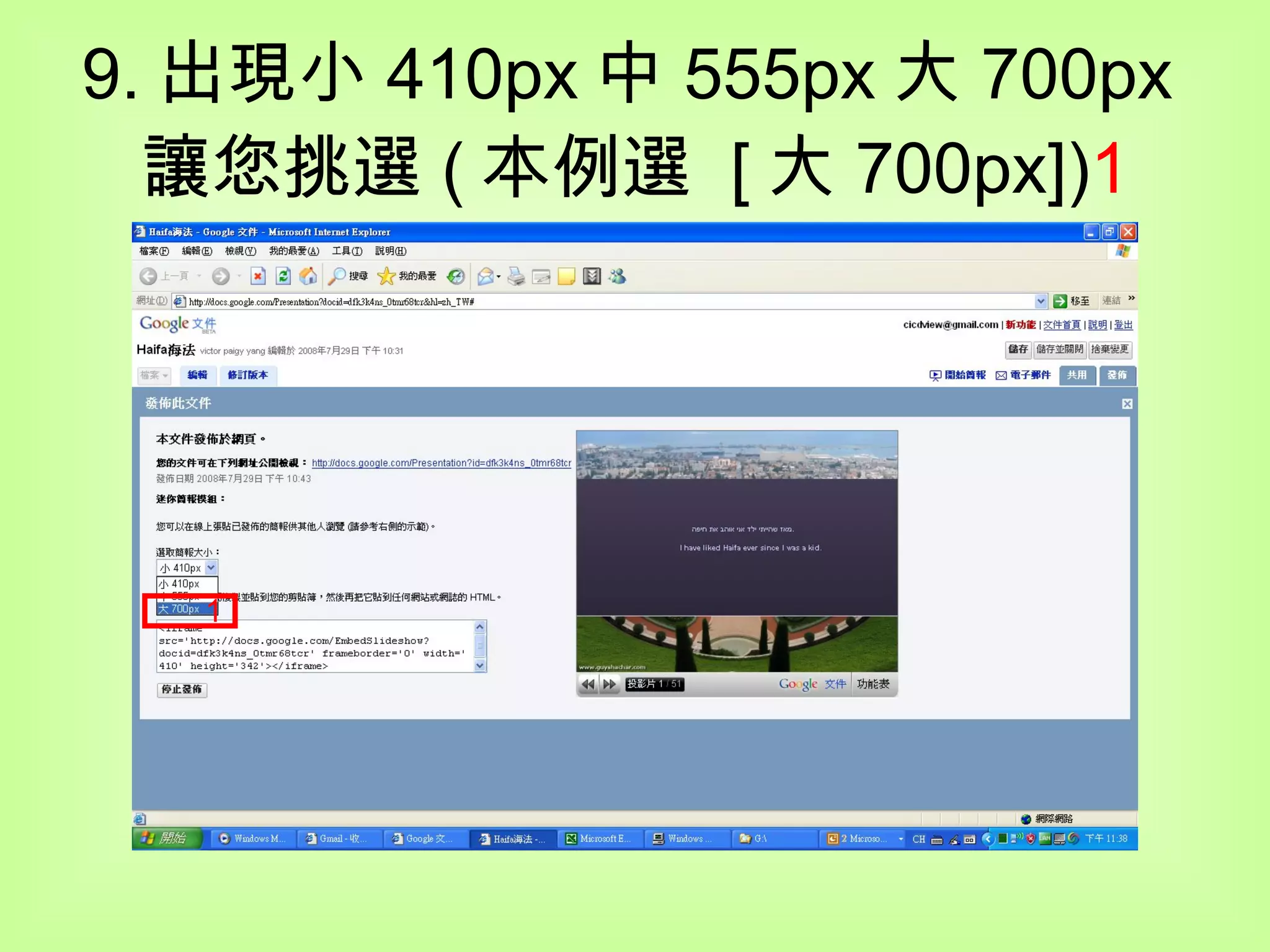
Task: Open the 我的最愛 menu in menu bar
Action: (294, 251)
